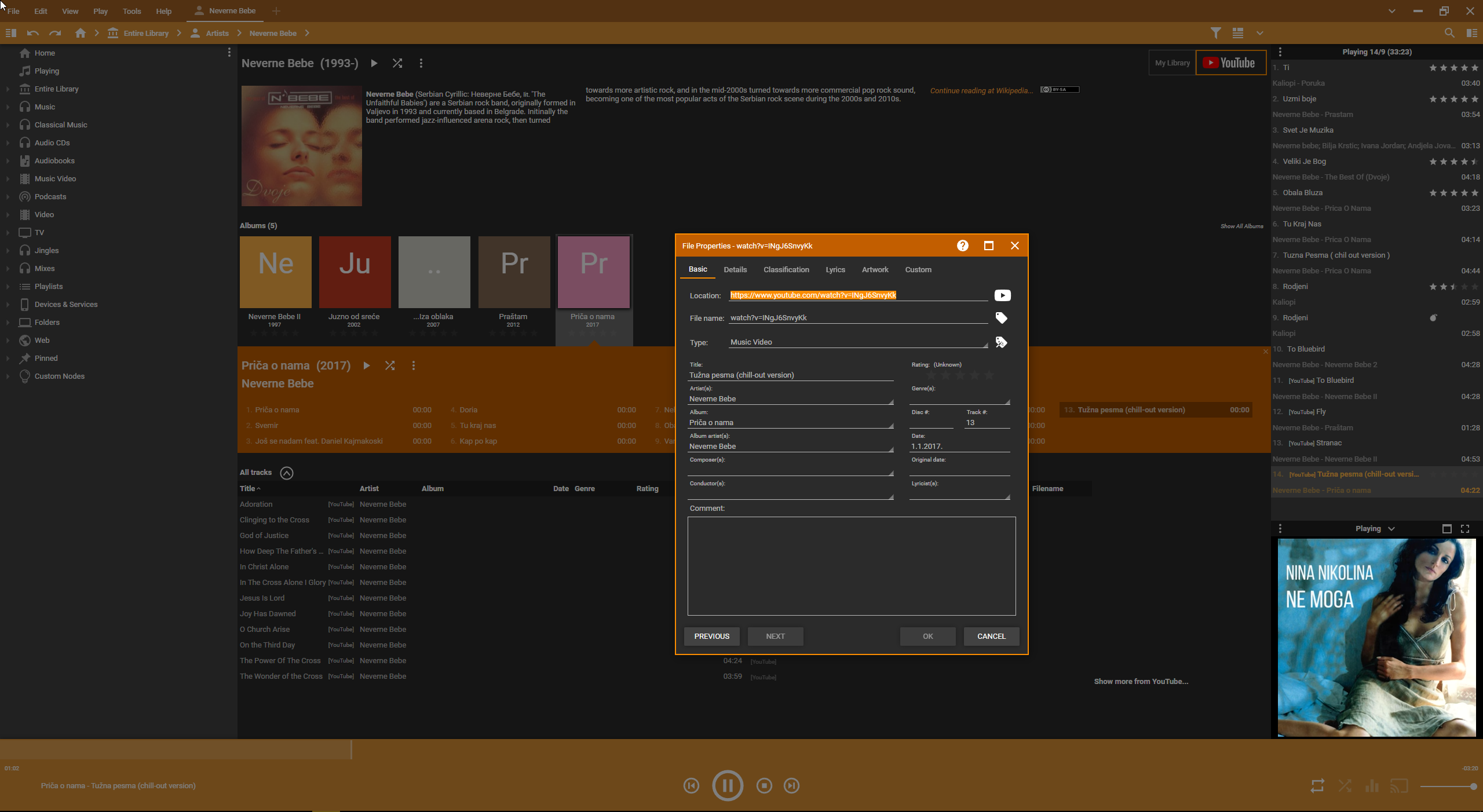
Task: Toggle shuffle mode in the player bar
Action: pyautogui.click(x=1345, y=785)
